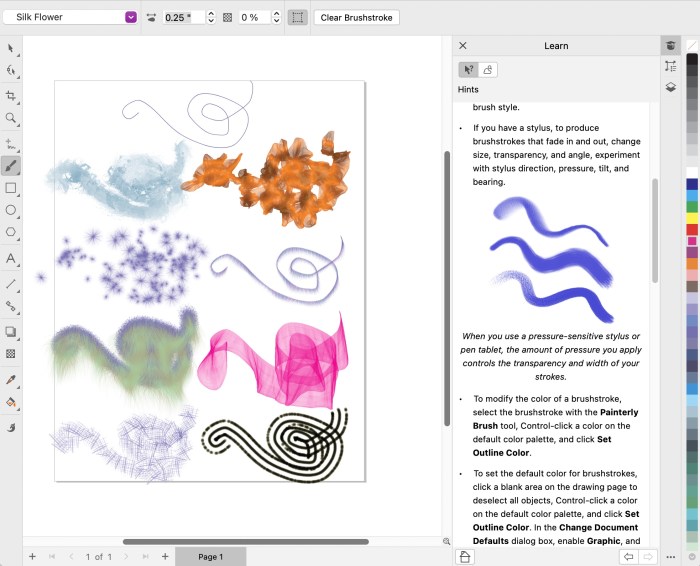Decrease transparency with down stepper

point(277,21)
